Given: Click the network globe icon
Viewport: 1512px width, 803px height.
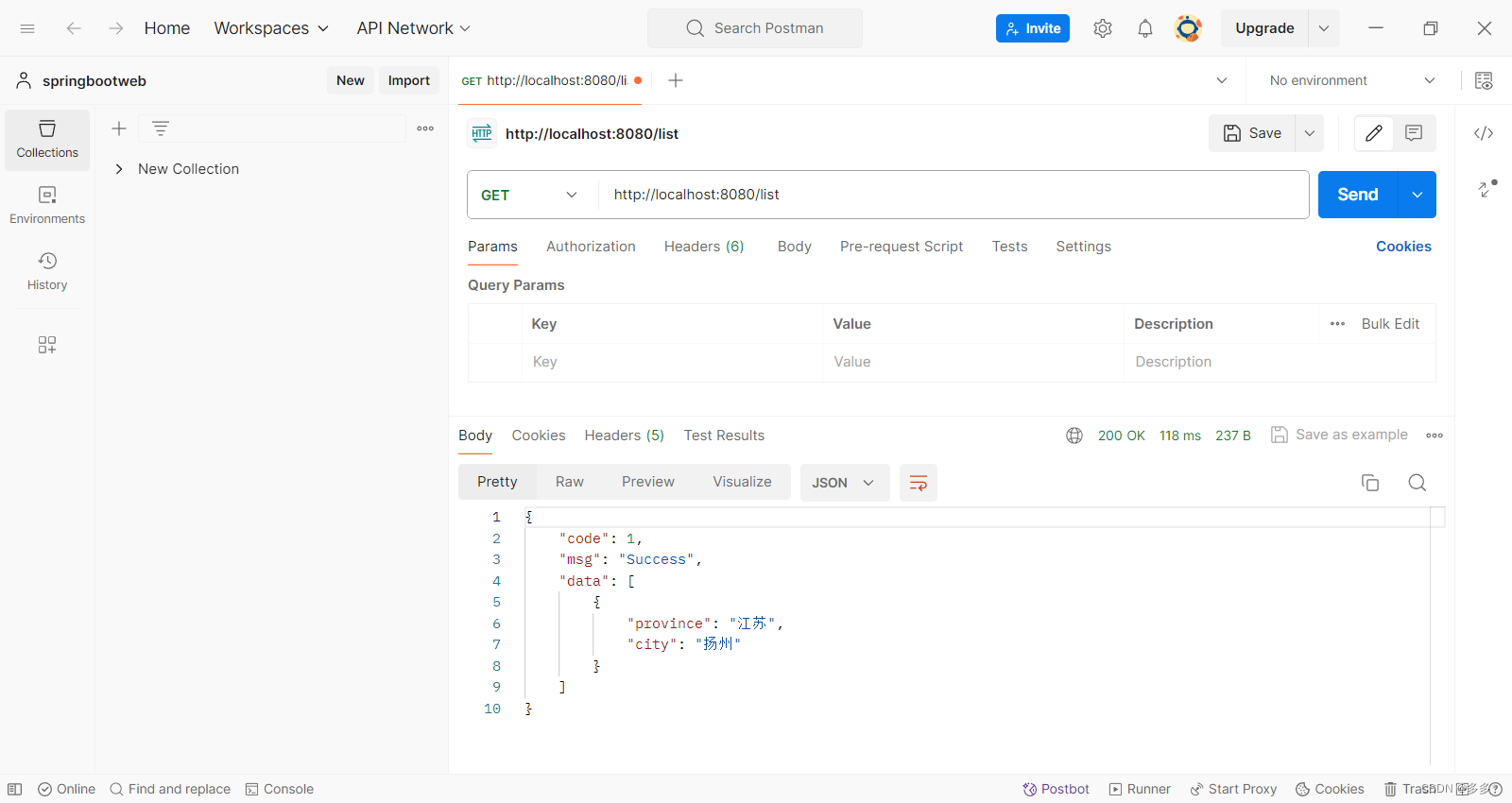Looking at the screenshot, I should click(x=1074, y=436).
